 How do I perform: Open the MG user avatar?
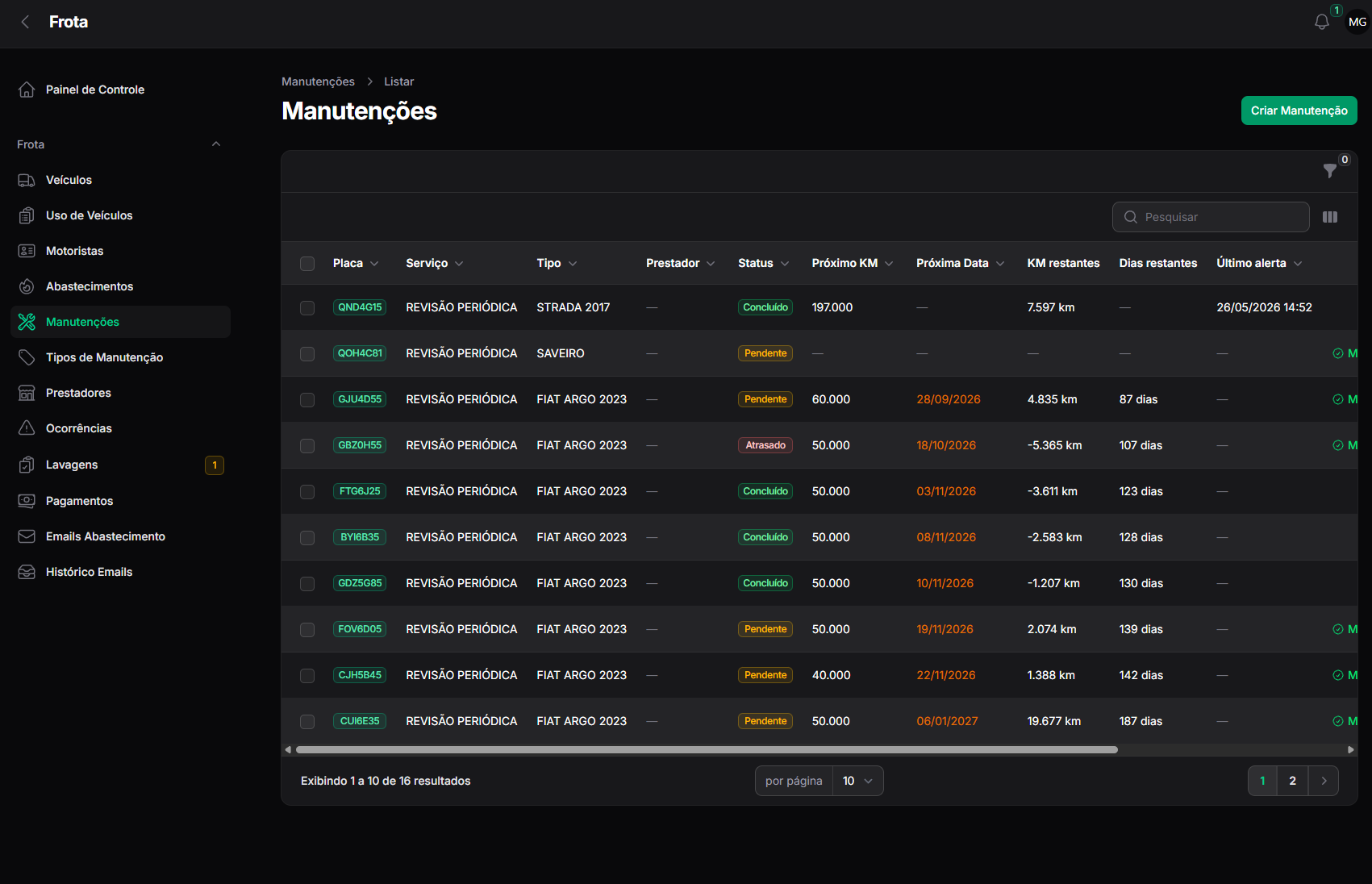(x=1357, y=22)
